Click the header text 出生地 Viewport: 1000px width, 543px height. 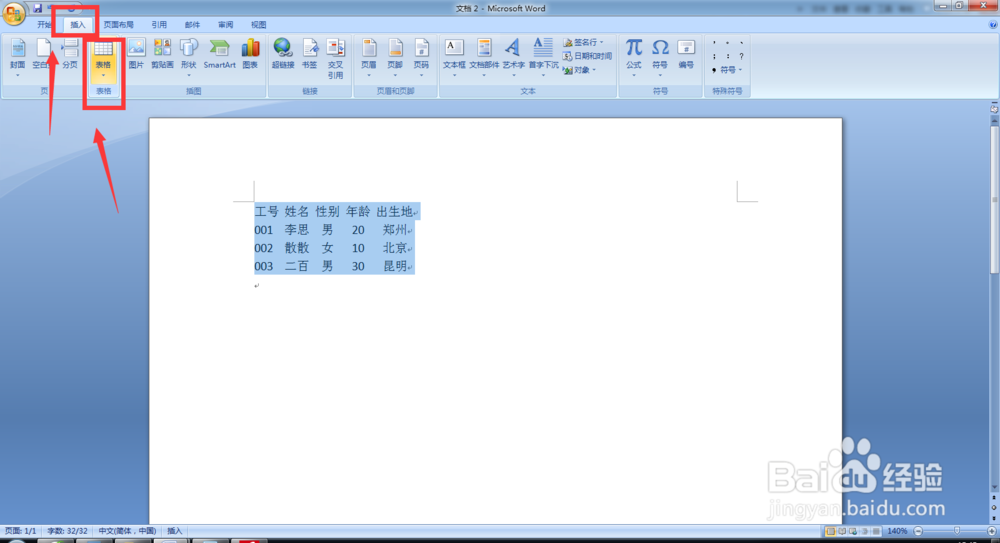click(394, 211)
